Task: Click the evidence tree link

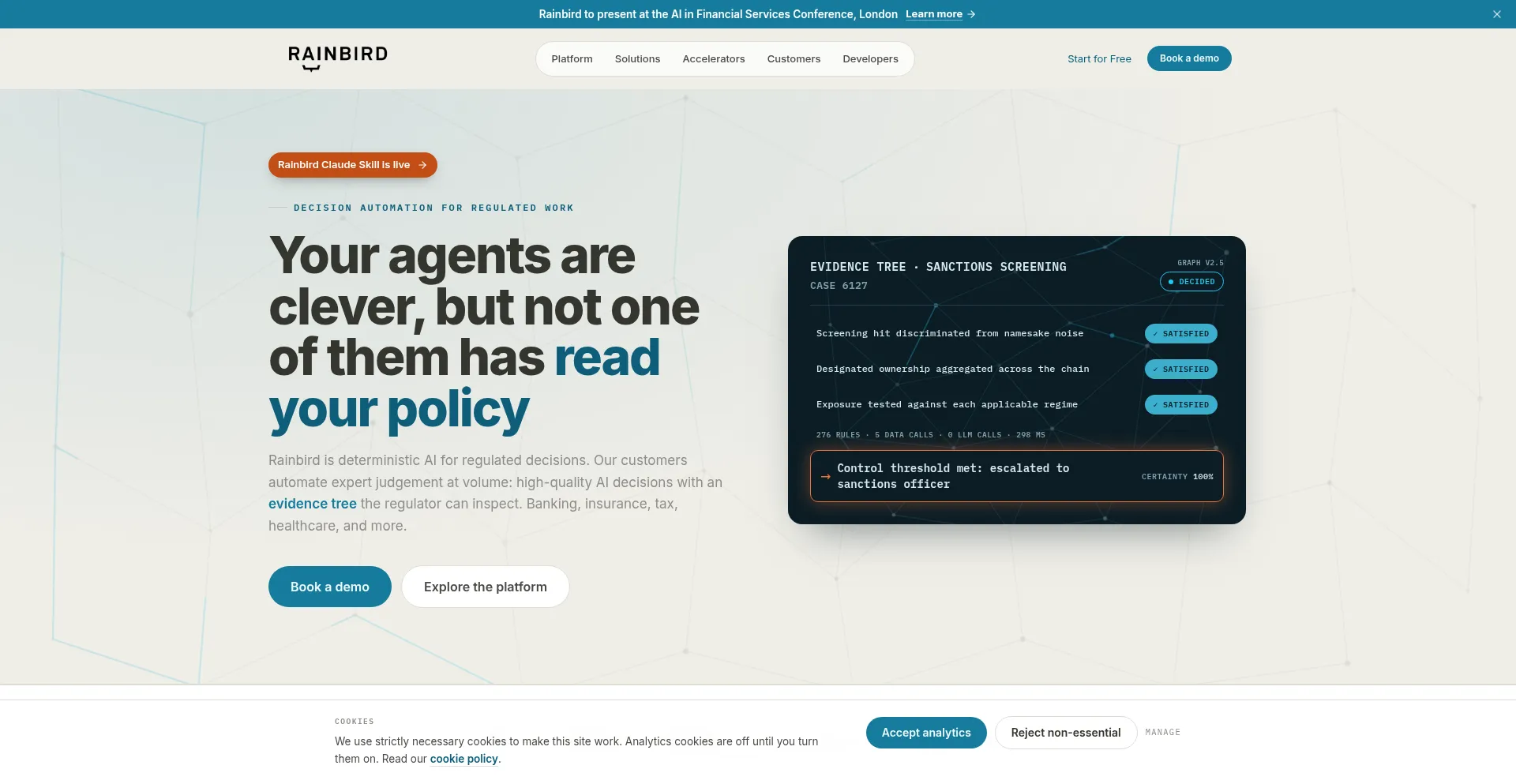Action: click(x=313, y=504)
